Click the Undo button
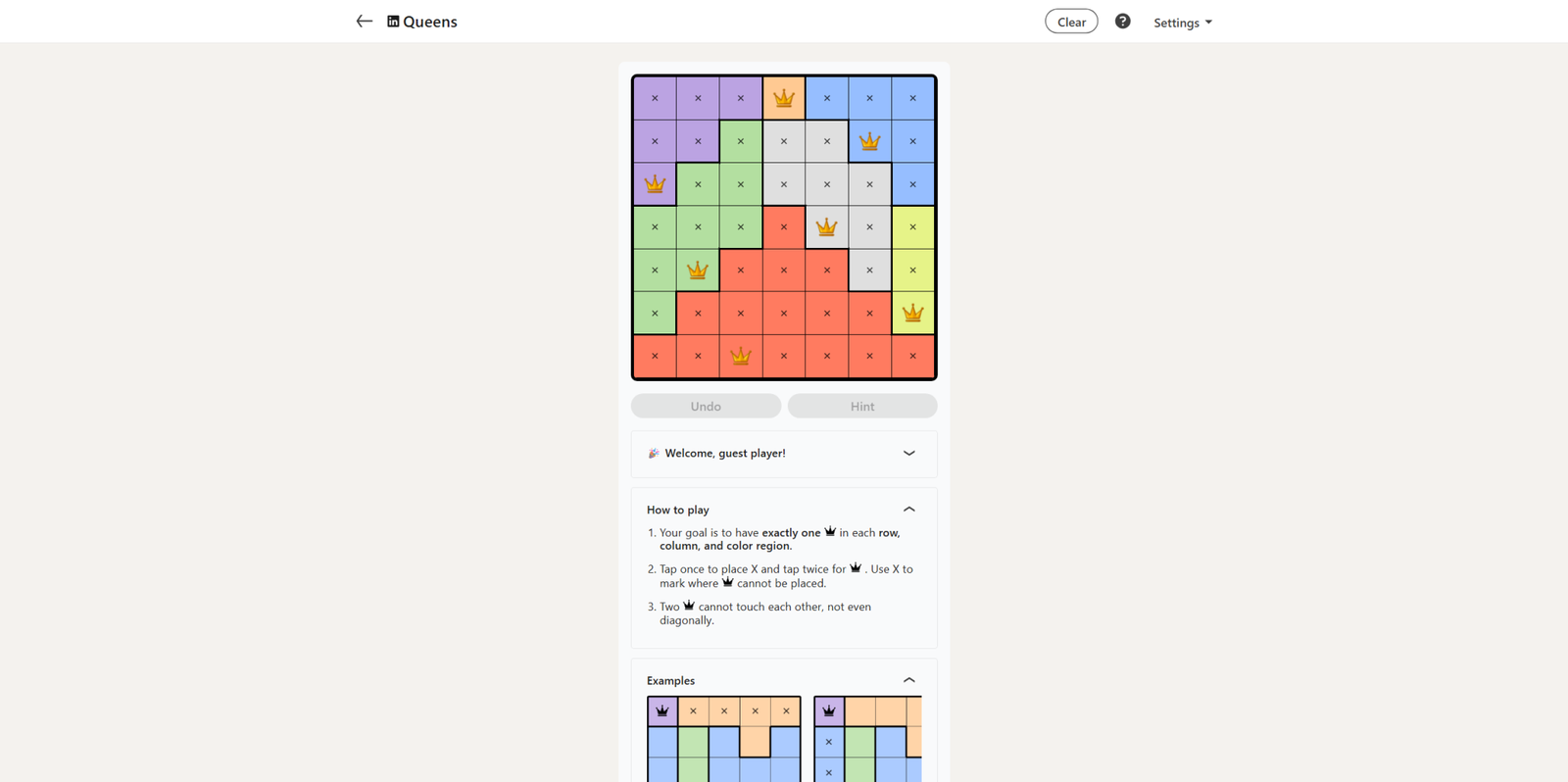Image resolution: width=1568 pixels, height=782 pixels. coord(706,407)
